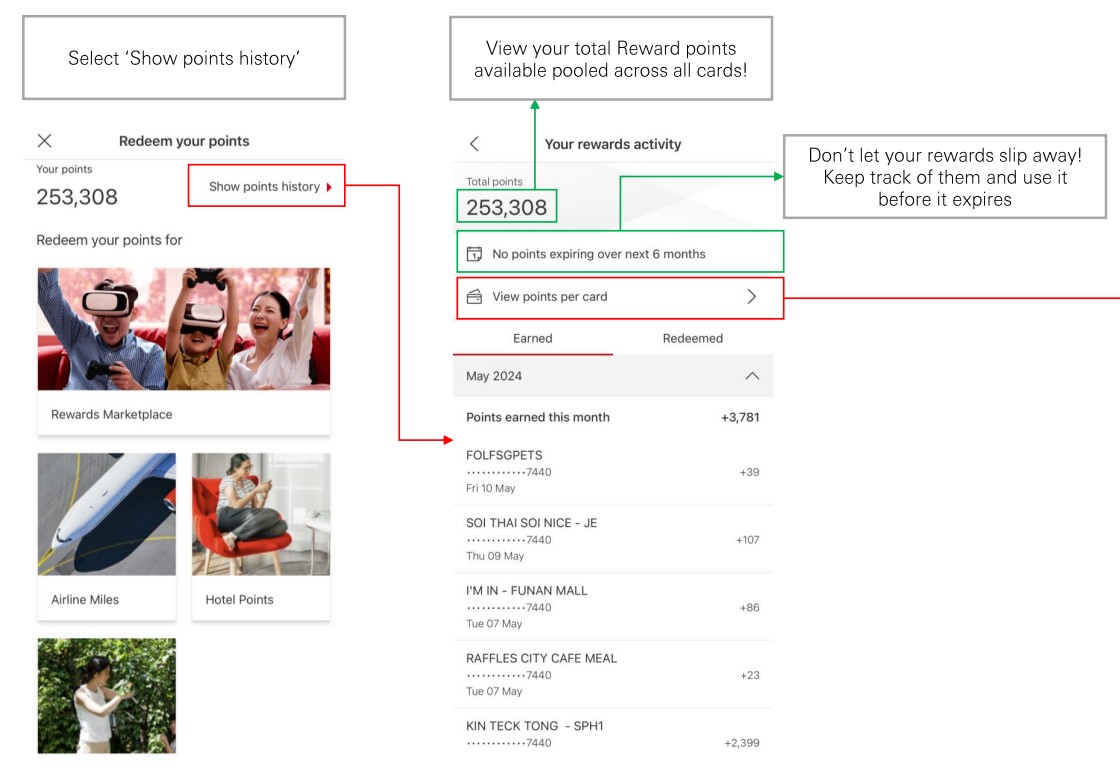Switch to the Redeemed tab

click(x=692, y=338)
